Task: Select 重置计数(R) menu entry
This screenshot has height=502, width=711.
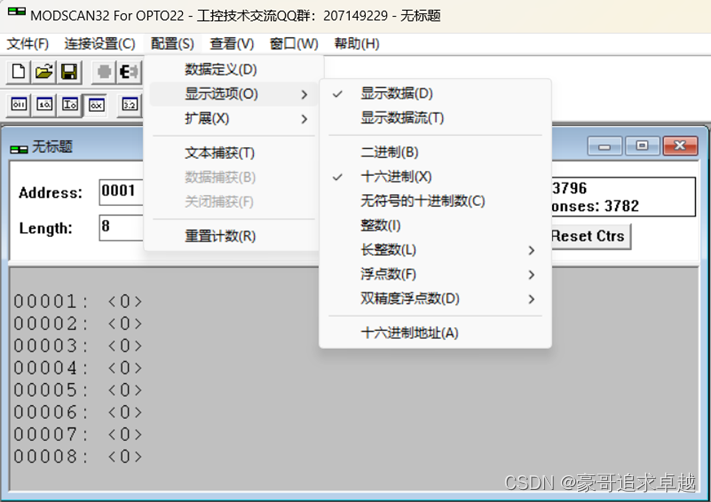Action: pos(234,236)
